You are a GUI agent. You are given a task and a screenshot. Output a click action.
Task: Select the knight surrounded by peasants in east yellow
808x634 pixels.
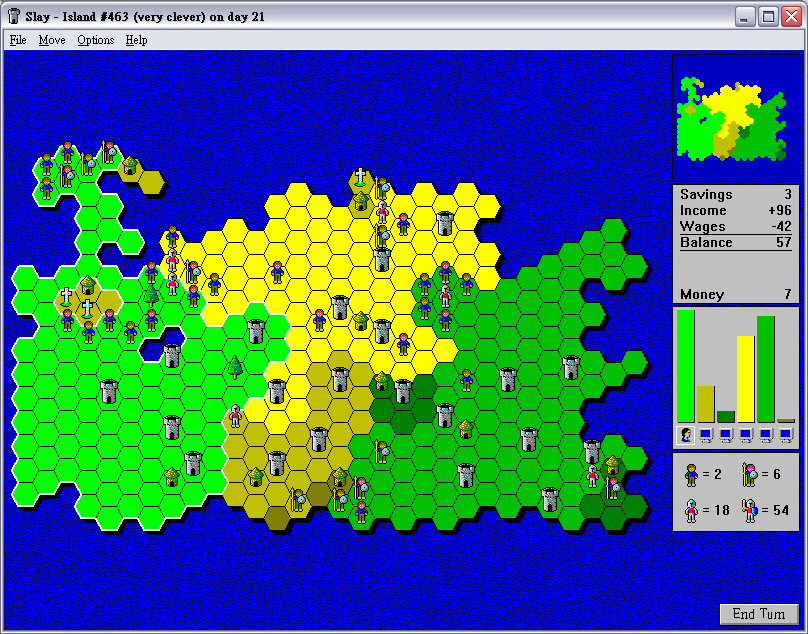445,296
